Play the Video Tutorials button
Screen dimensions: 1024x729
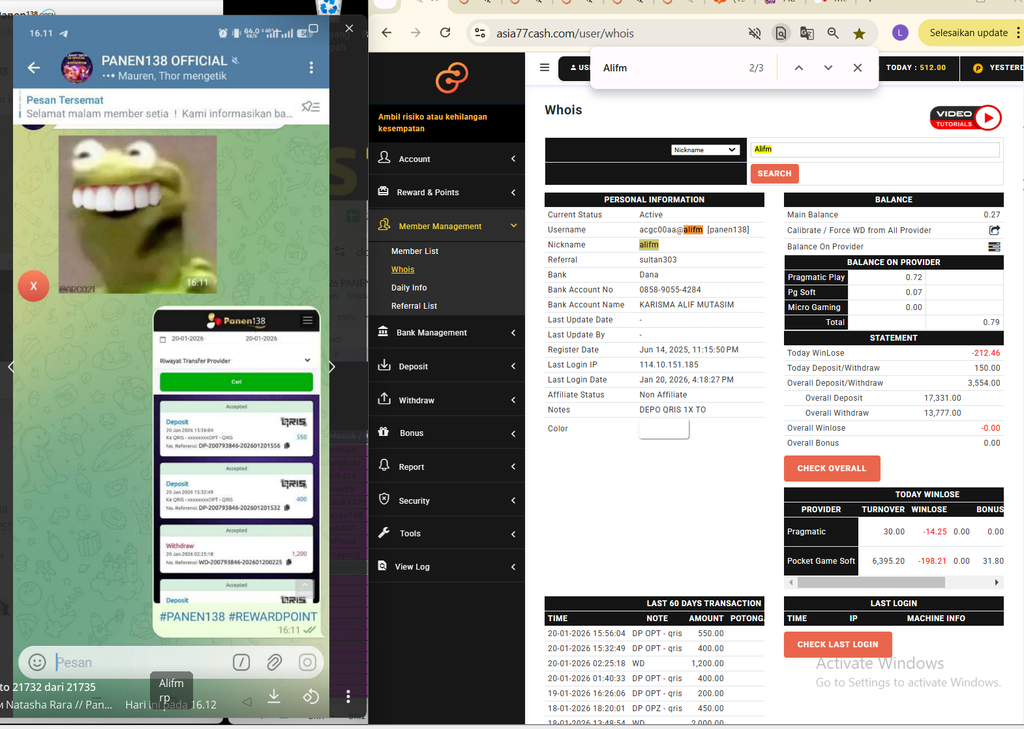[966, 118]
